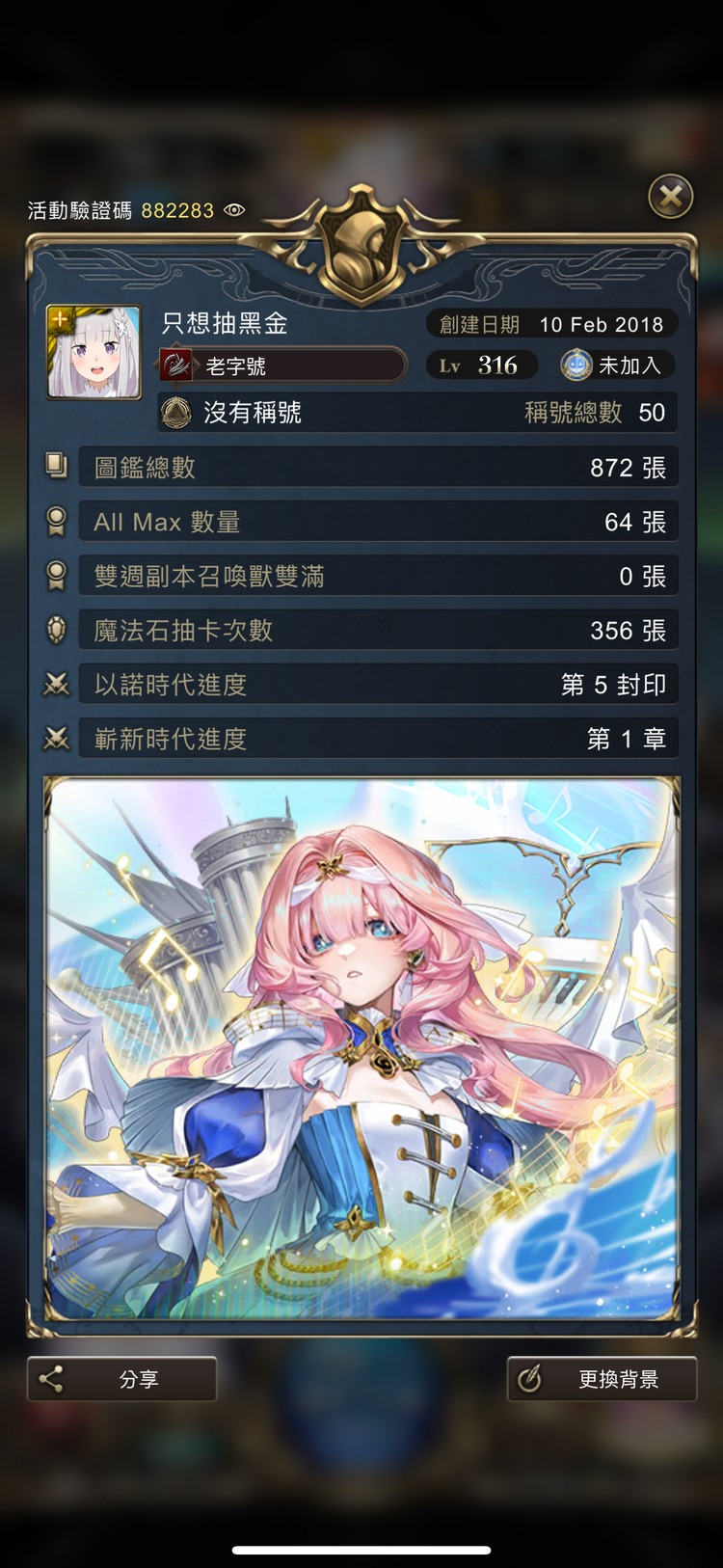Tap the trophy icon beside 雙週副本召喚獸雙滿
This screenshot has height=1568, width=723.
pyautogui.click(x=57, y=576)
